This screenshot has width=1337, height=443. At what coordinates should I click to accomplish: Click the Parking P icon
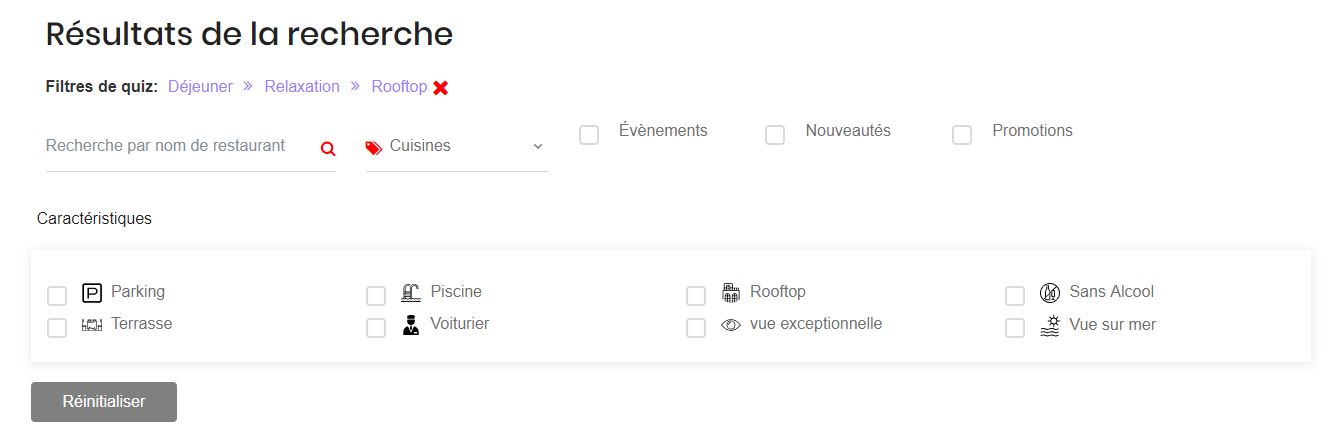coord(92,293)
